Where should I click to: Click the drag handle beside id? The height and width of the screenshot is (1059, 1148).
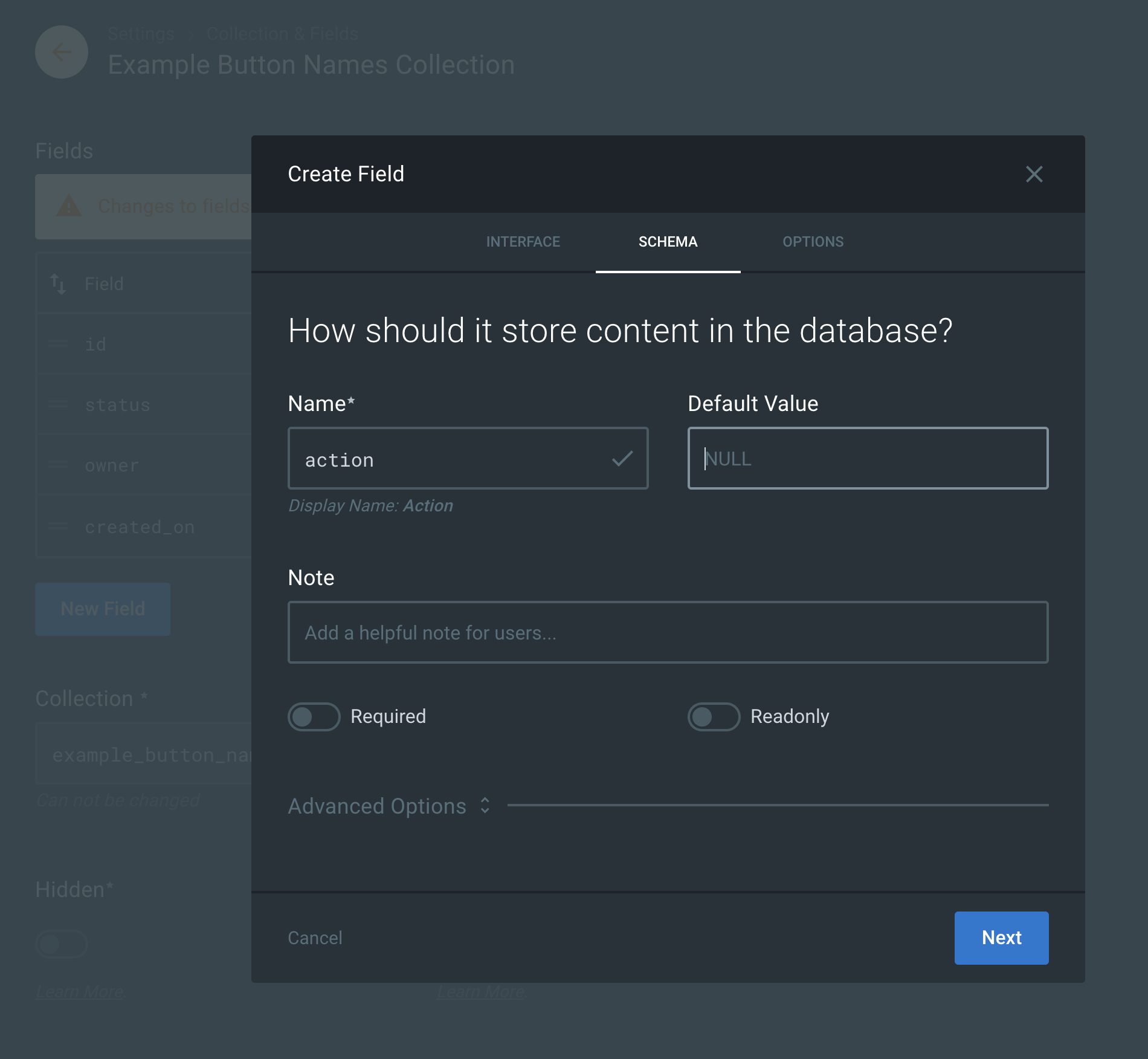(58, 343)
